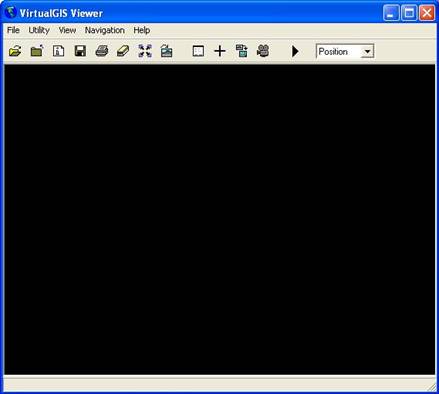The image size is (439, 394).
Task: Open the Utility menu
Action: click(x=39, y=30)
